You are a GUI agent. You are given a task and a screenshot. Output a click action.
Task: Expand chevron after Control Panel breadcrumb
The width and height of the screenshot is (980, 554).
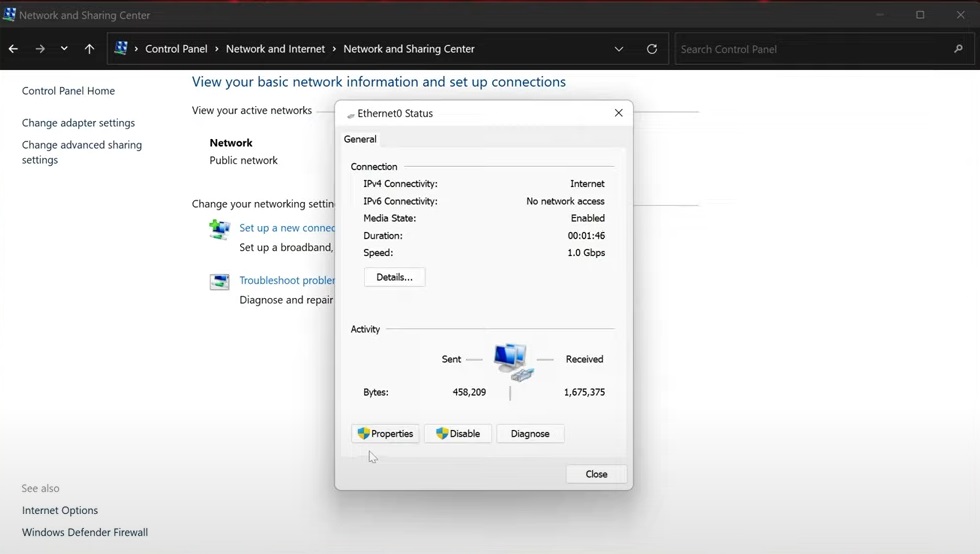(217, 49)
